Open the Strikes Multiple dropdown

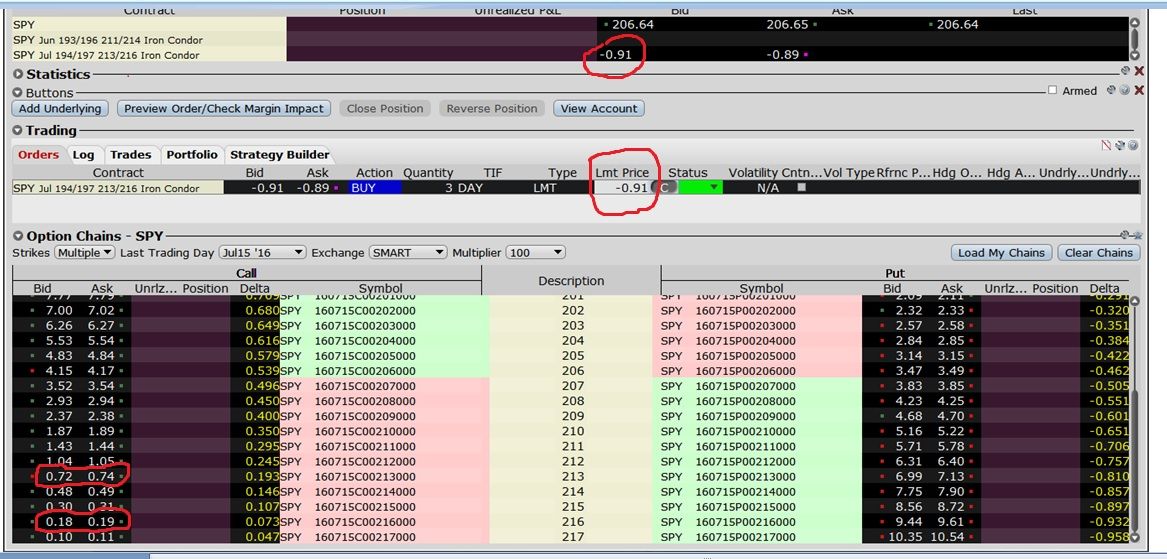pos(84,252)
